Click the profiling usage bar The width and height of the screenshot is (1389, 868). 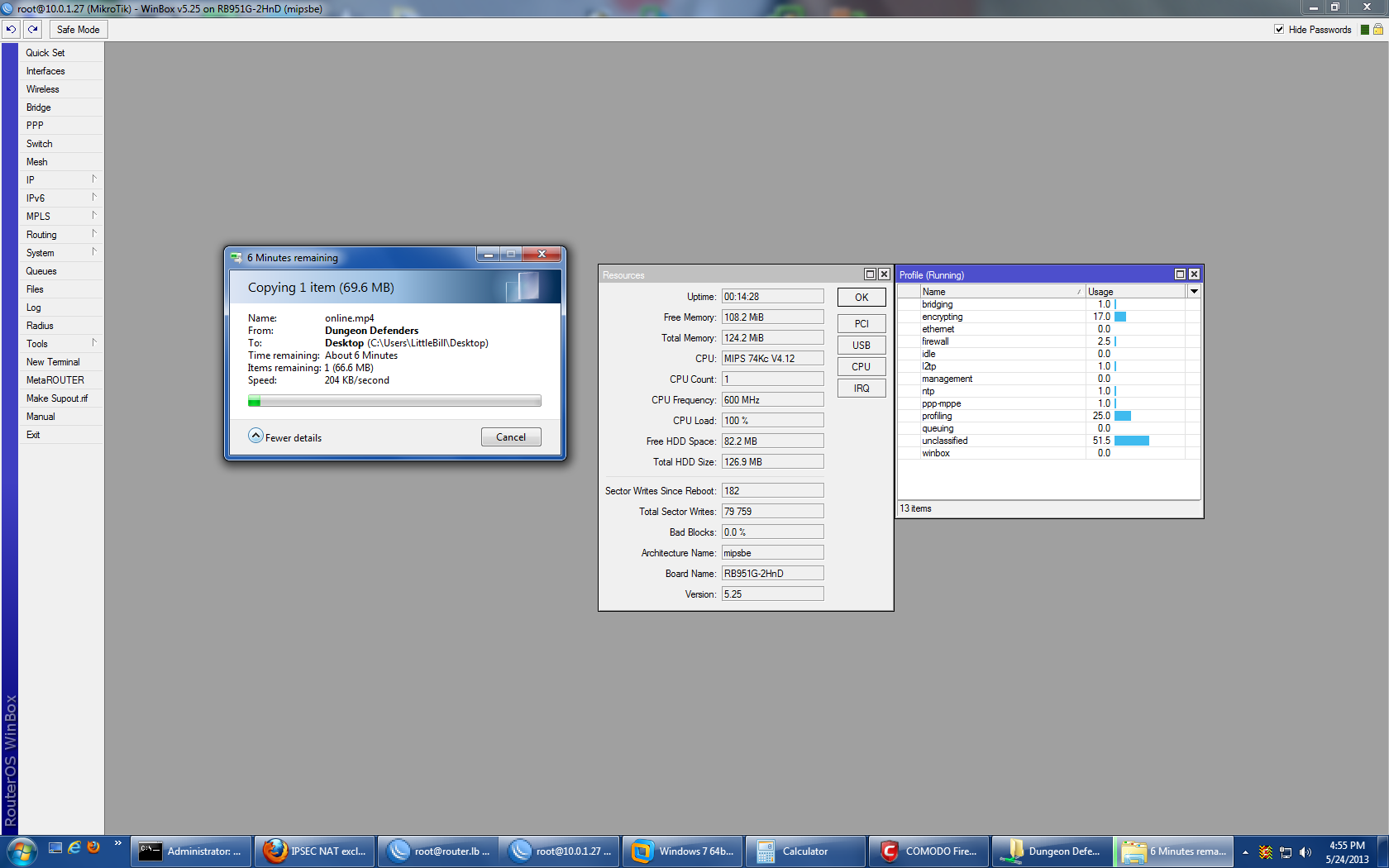1123,416
